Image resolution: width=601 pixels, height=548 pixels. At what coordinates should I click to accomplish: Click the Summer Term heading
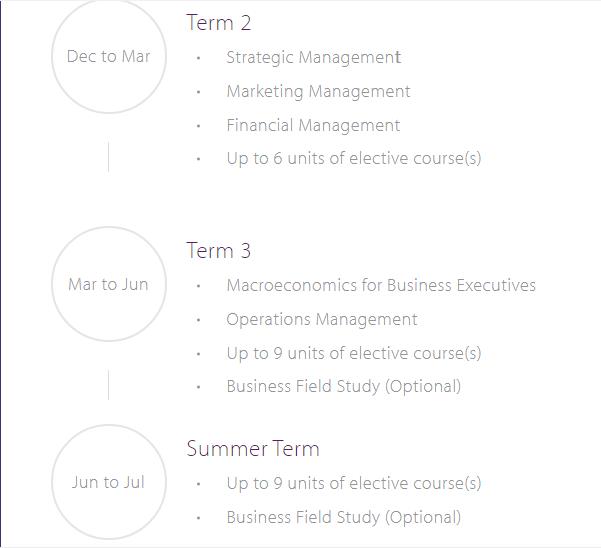tap(252, 449)
